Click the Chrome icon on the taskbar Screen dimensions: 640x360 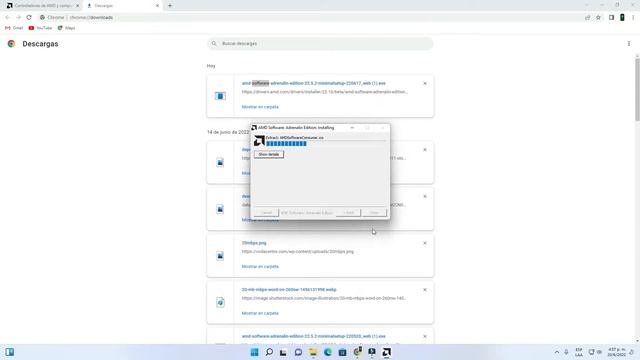357,352
